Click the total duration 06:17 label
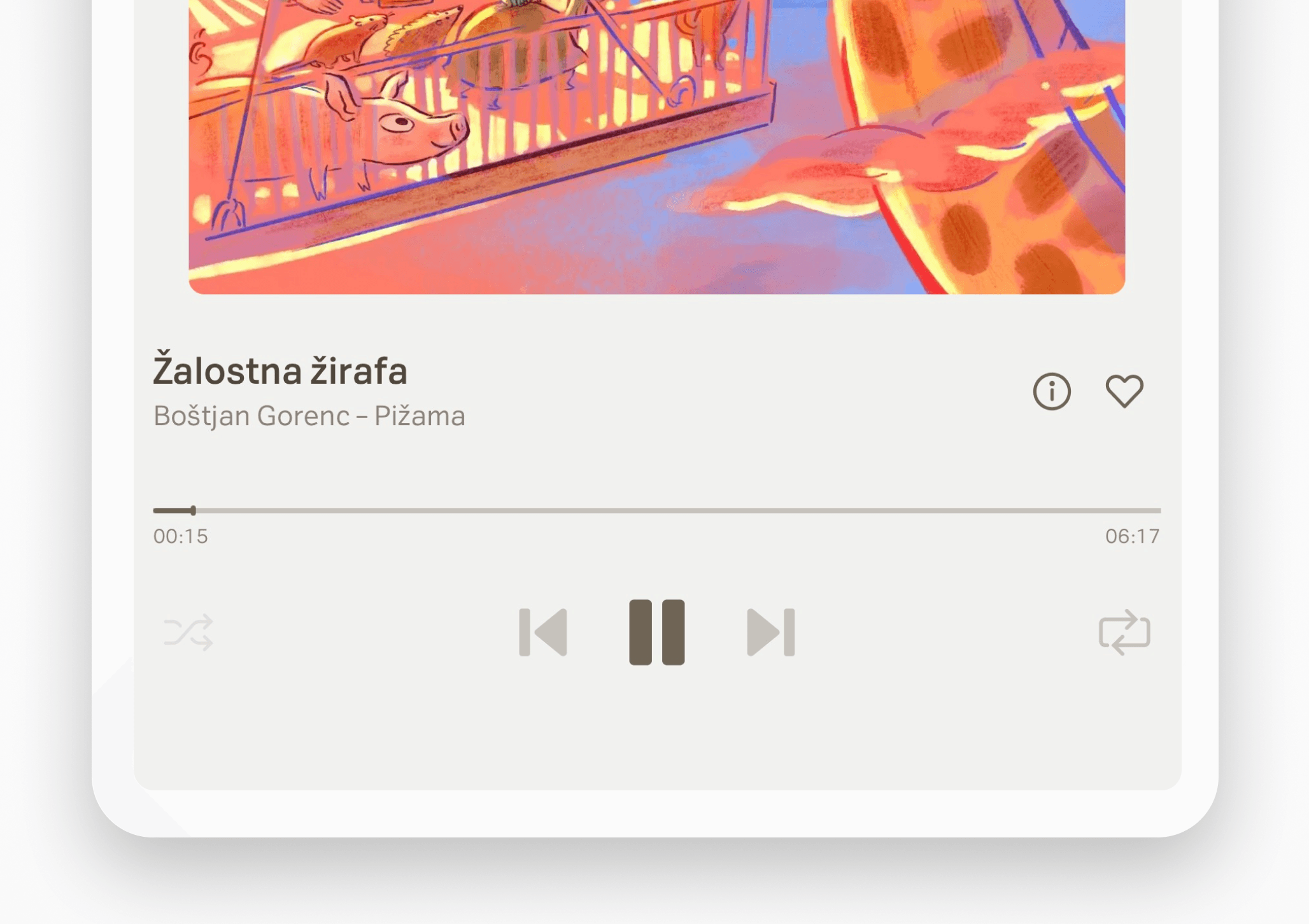This screenshot has width=1309, height=924. (x=1132, y=536)
